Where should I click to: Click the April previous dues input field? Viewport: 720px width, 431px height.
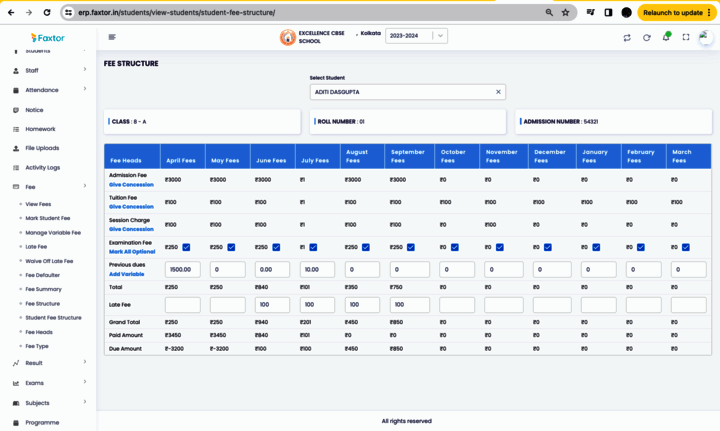pos(182,270)
